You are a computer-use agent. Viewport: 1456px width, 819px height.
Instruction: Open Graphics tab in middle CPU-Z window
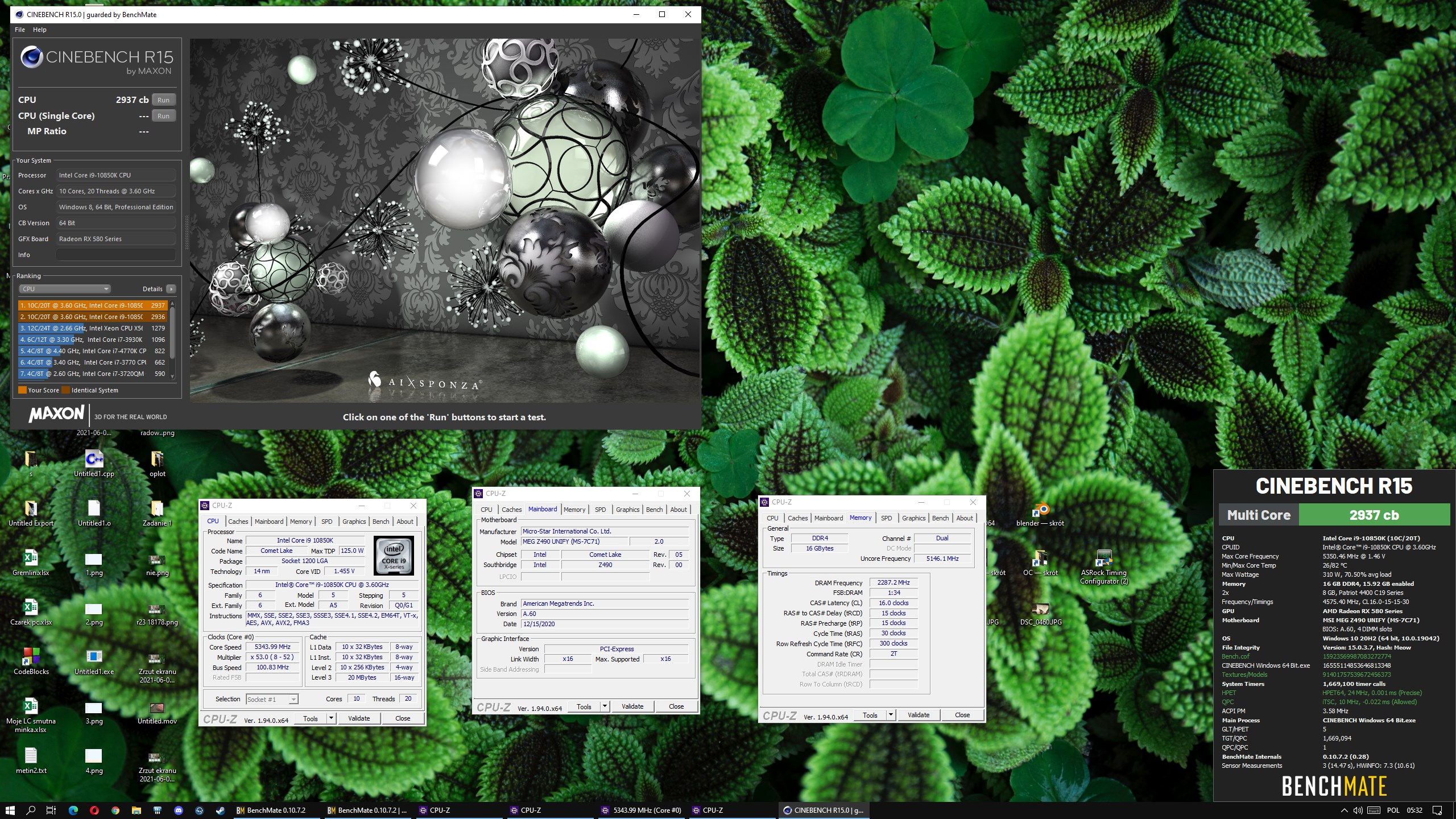click(628, 510)
